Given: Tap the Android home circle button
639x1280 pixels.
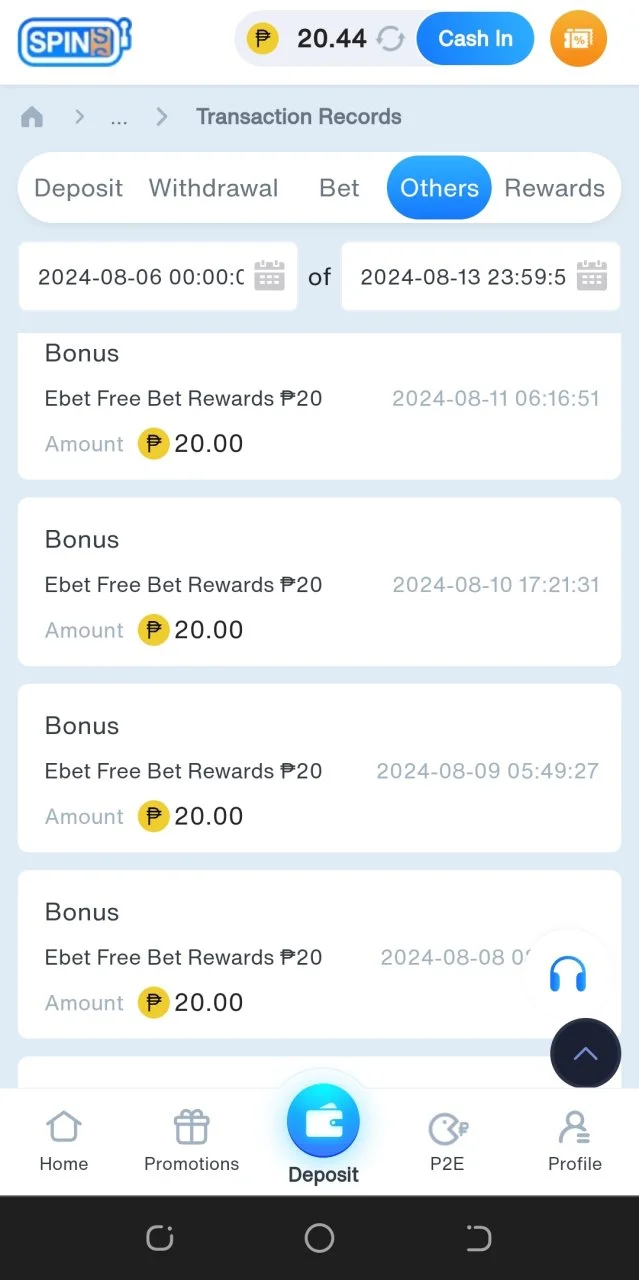Looking at the screenshot, I should click(x=319, y=1238).
